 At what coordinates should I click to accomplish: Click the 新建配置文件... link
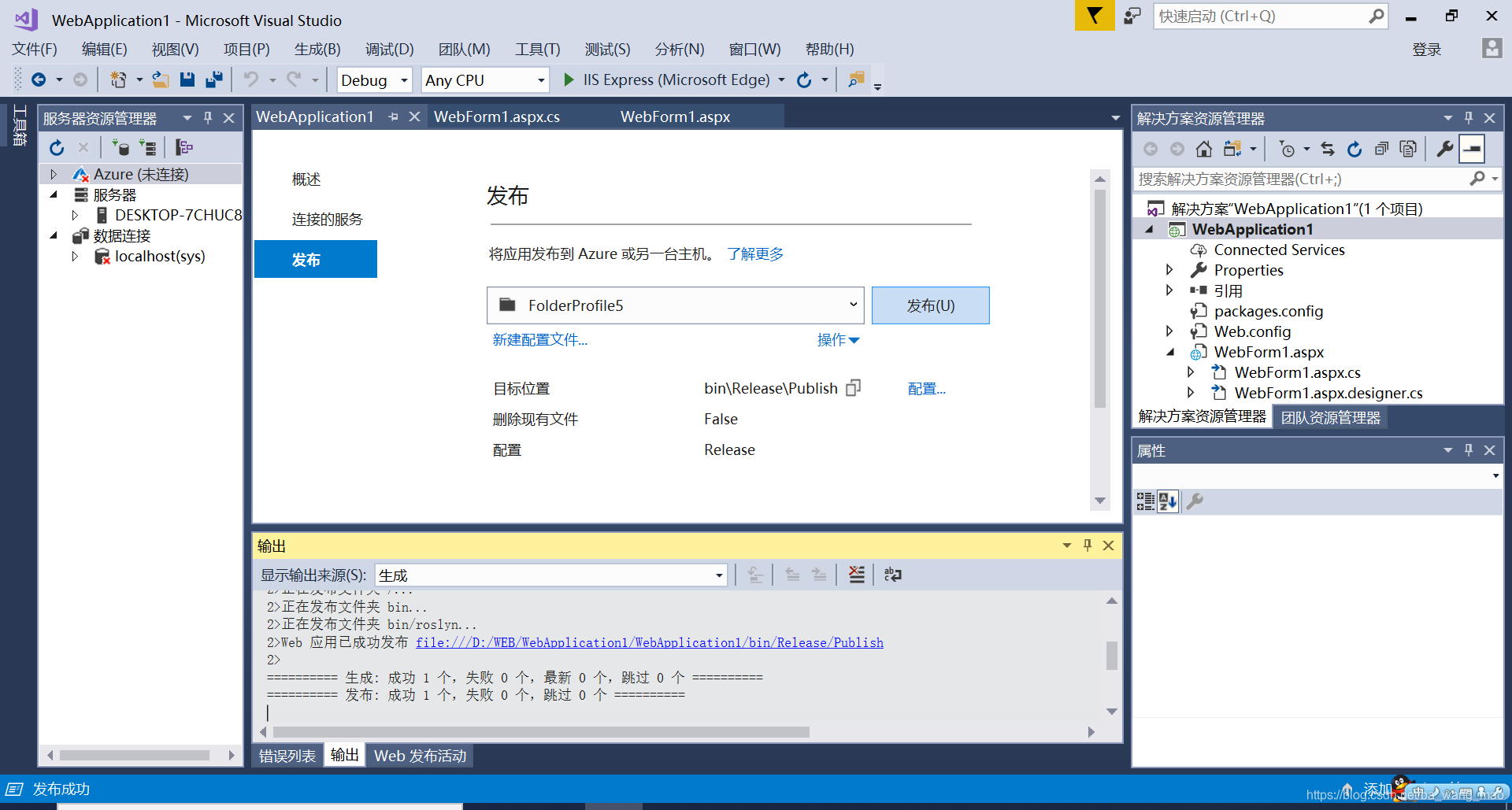(x=540, y=340)
